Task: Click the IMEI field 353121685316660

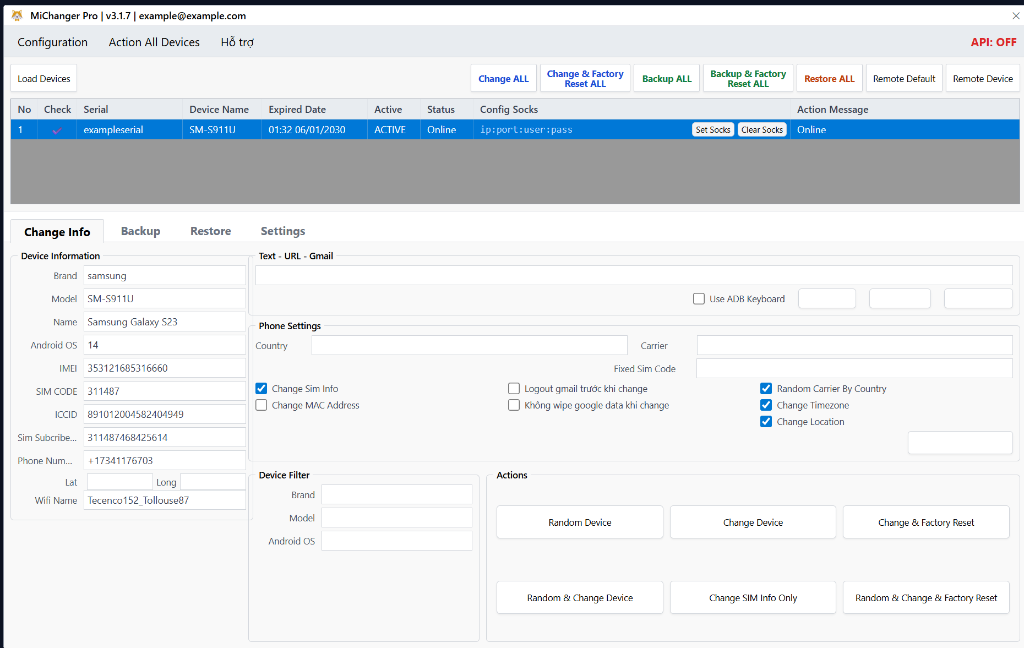Action: pyautogui.click(x=164, y=368)
